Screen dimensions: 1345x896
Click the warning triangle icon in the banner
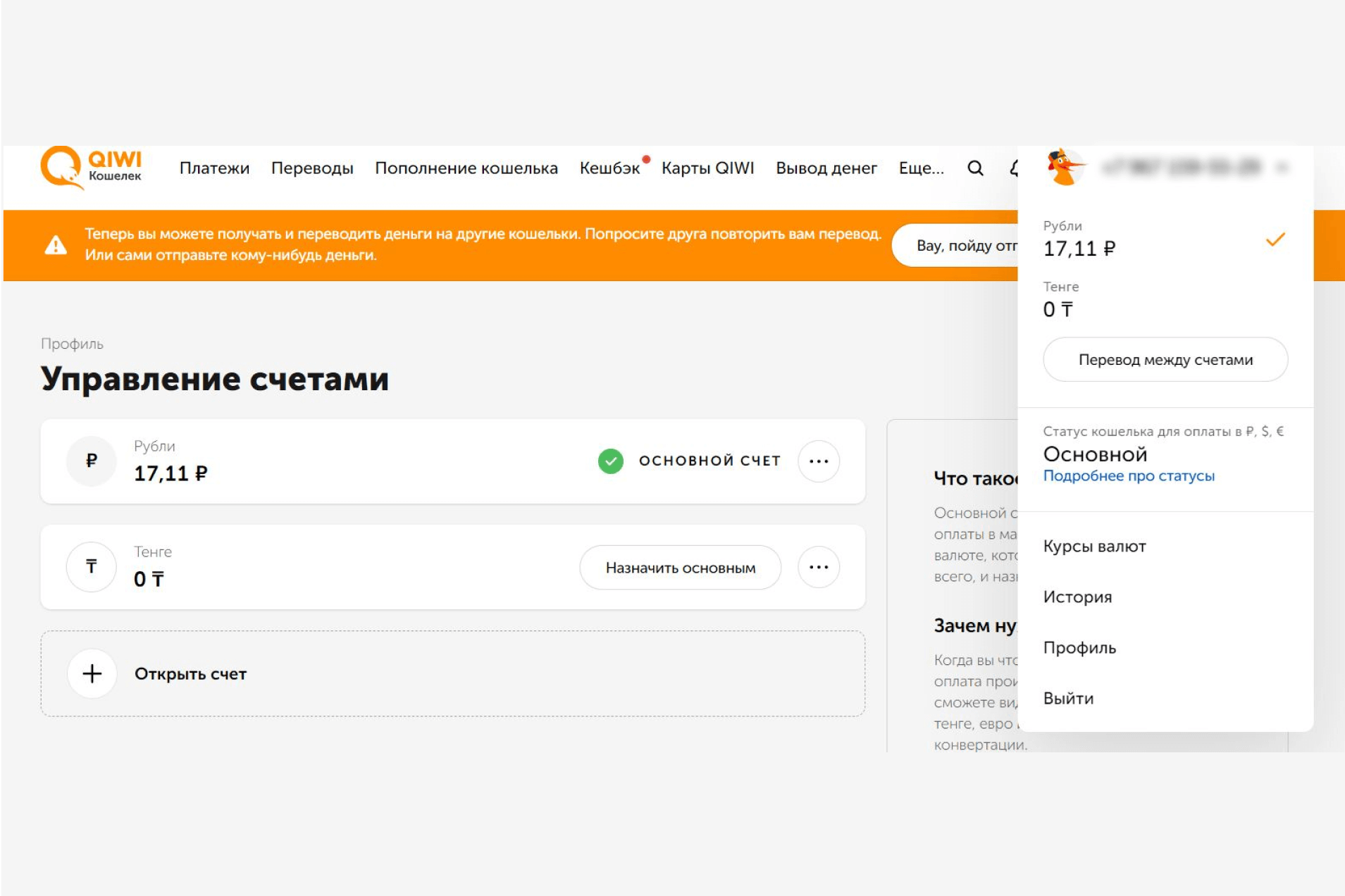[56, 245]
